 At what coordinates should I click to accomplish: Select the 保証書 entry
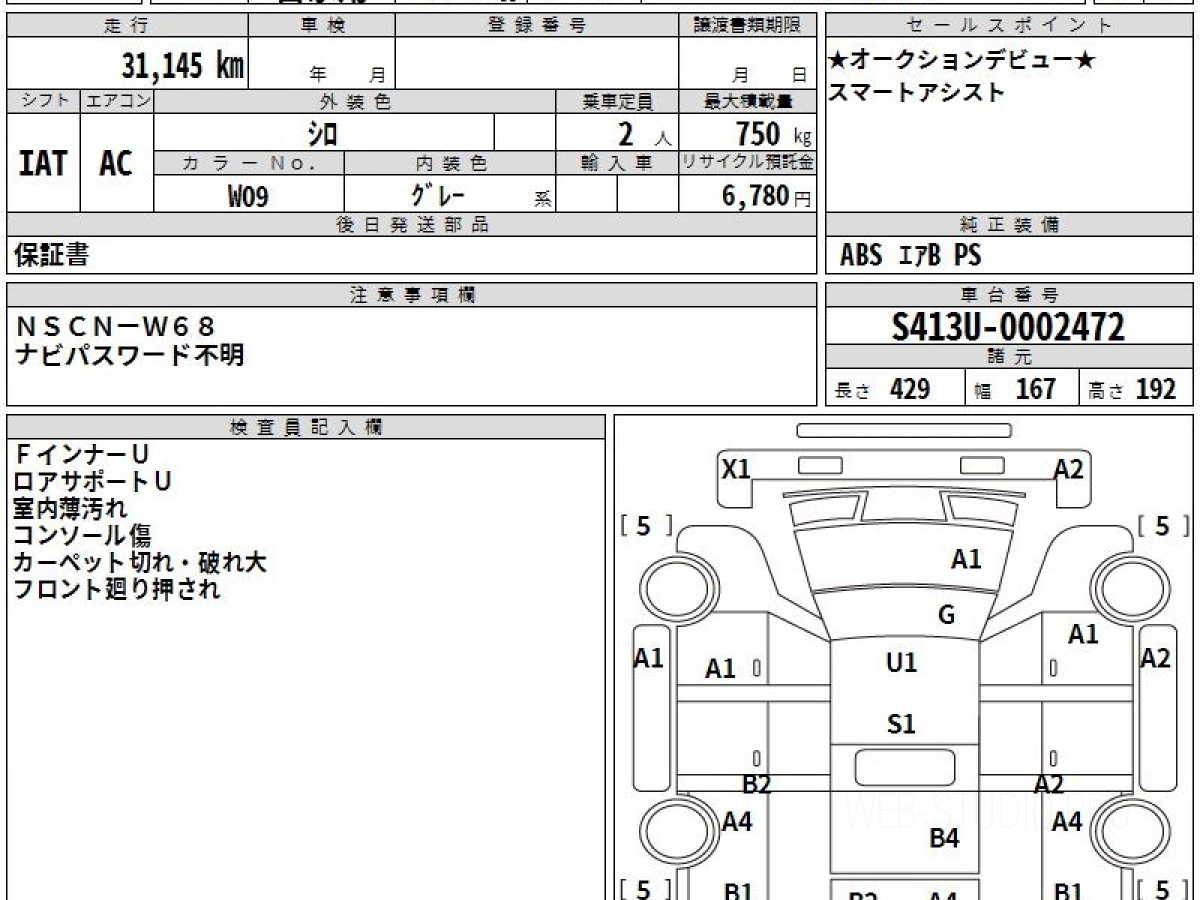click(52, 255)
